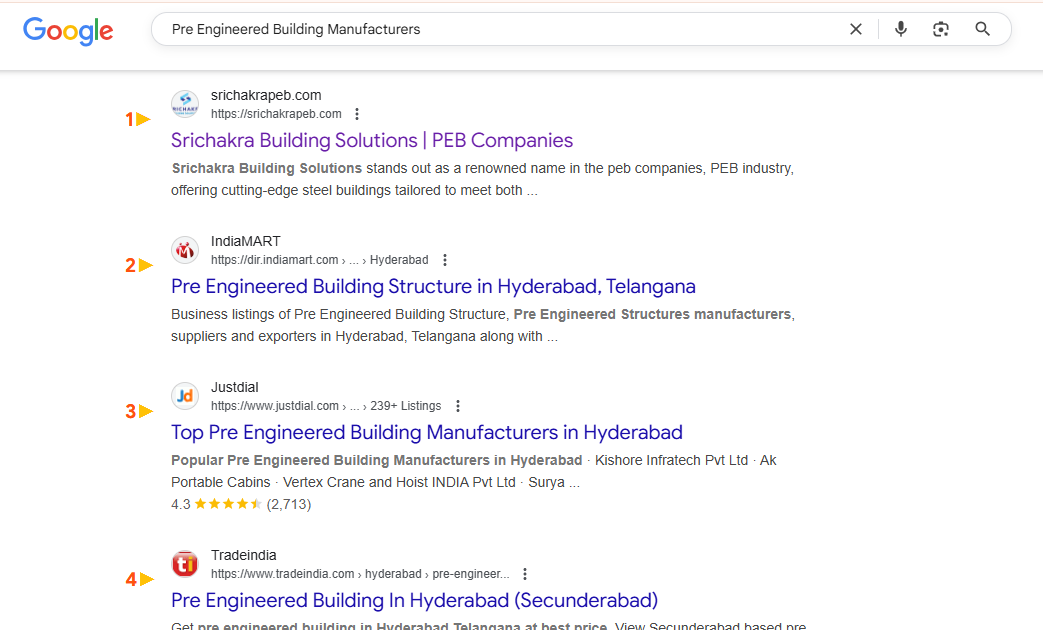Click the Tradeindia favicon icon
The width and height of the screenshot is (1043, 630).
coord(185,564)
